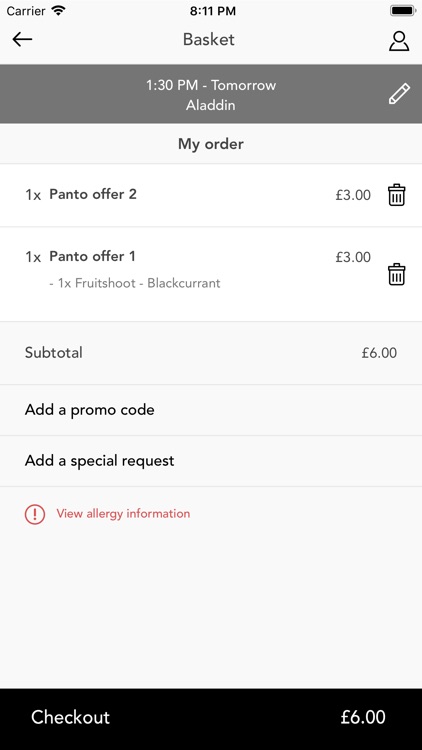The image size is (422, 750).
Task: Remove Panto offer 1 using the trash icon
Action: 396,274
